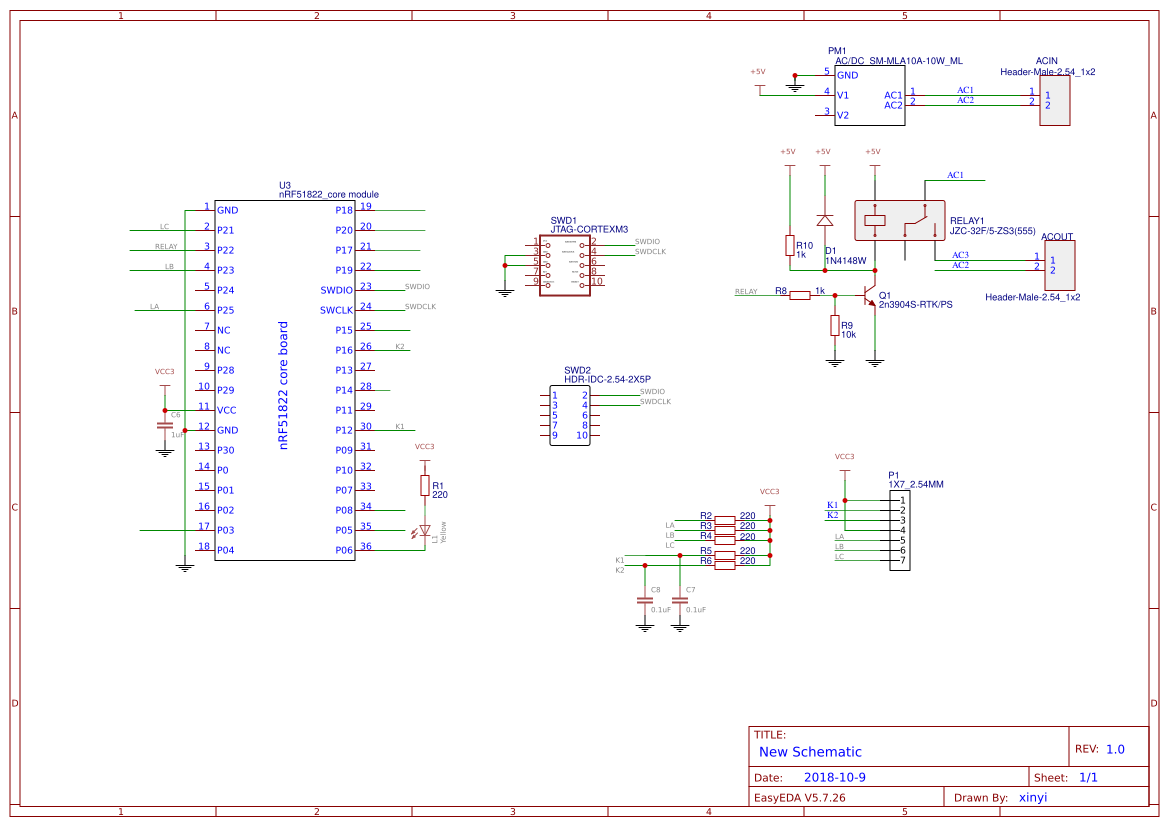
Task: Click the AC1 net label above the relay
Action: 955,175
